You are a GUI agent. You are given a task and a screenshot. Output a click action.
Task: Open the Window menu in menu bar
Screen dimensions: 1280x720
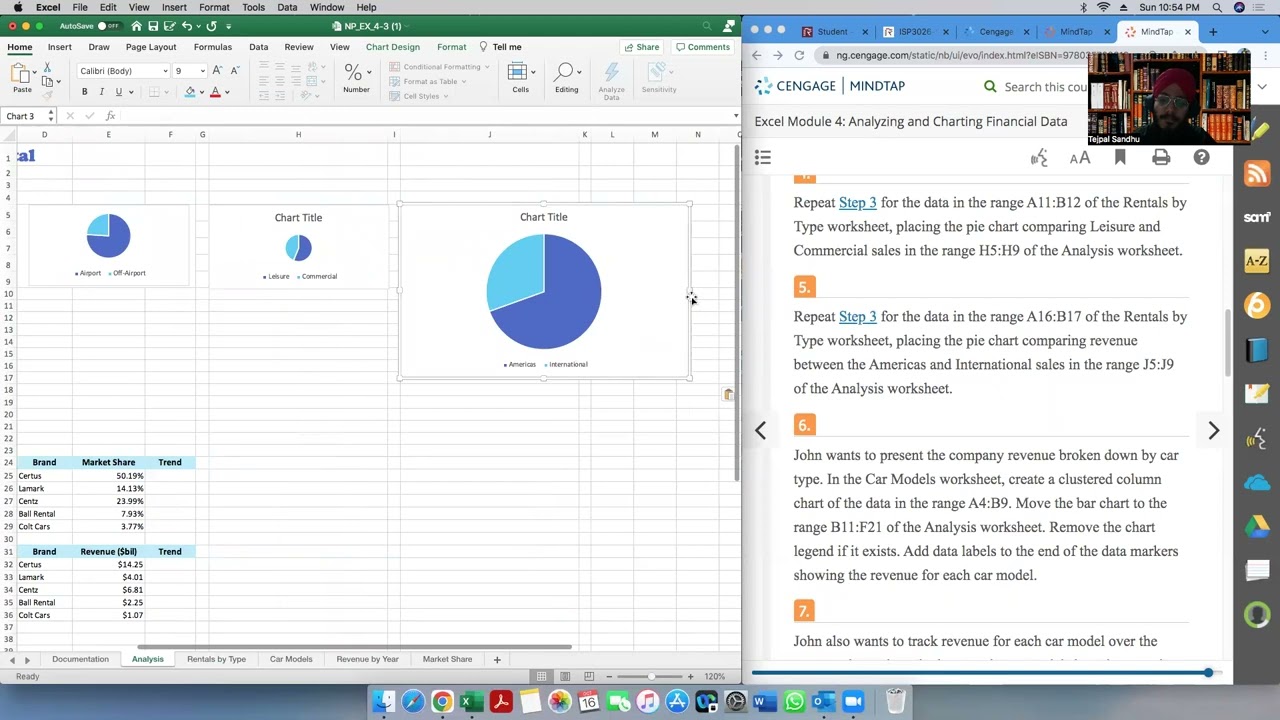click(327, 7)
